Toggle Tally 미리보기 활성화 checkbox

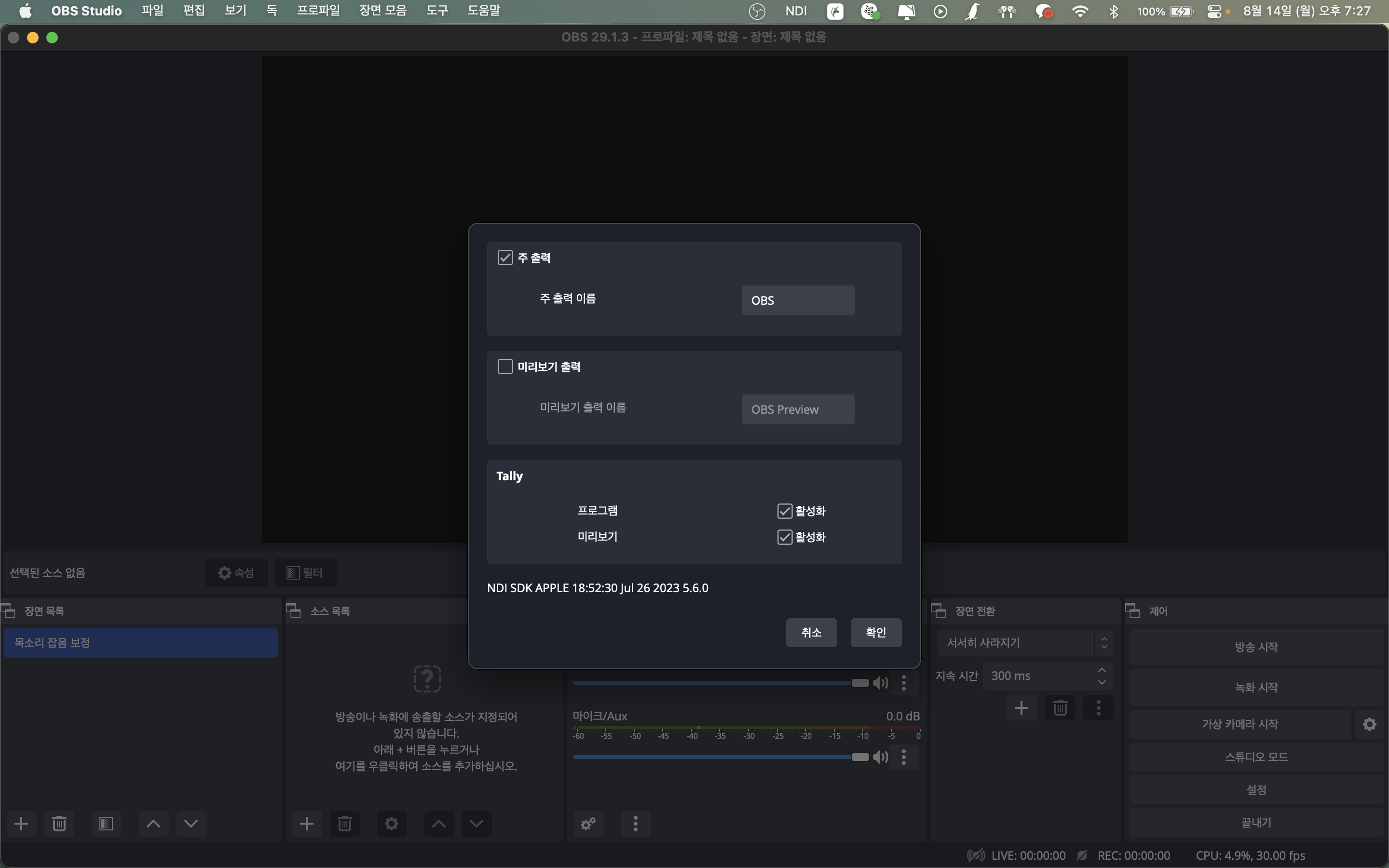pos(785,537)
